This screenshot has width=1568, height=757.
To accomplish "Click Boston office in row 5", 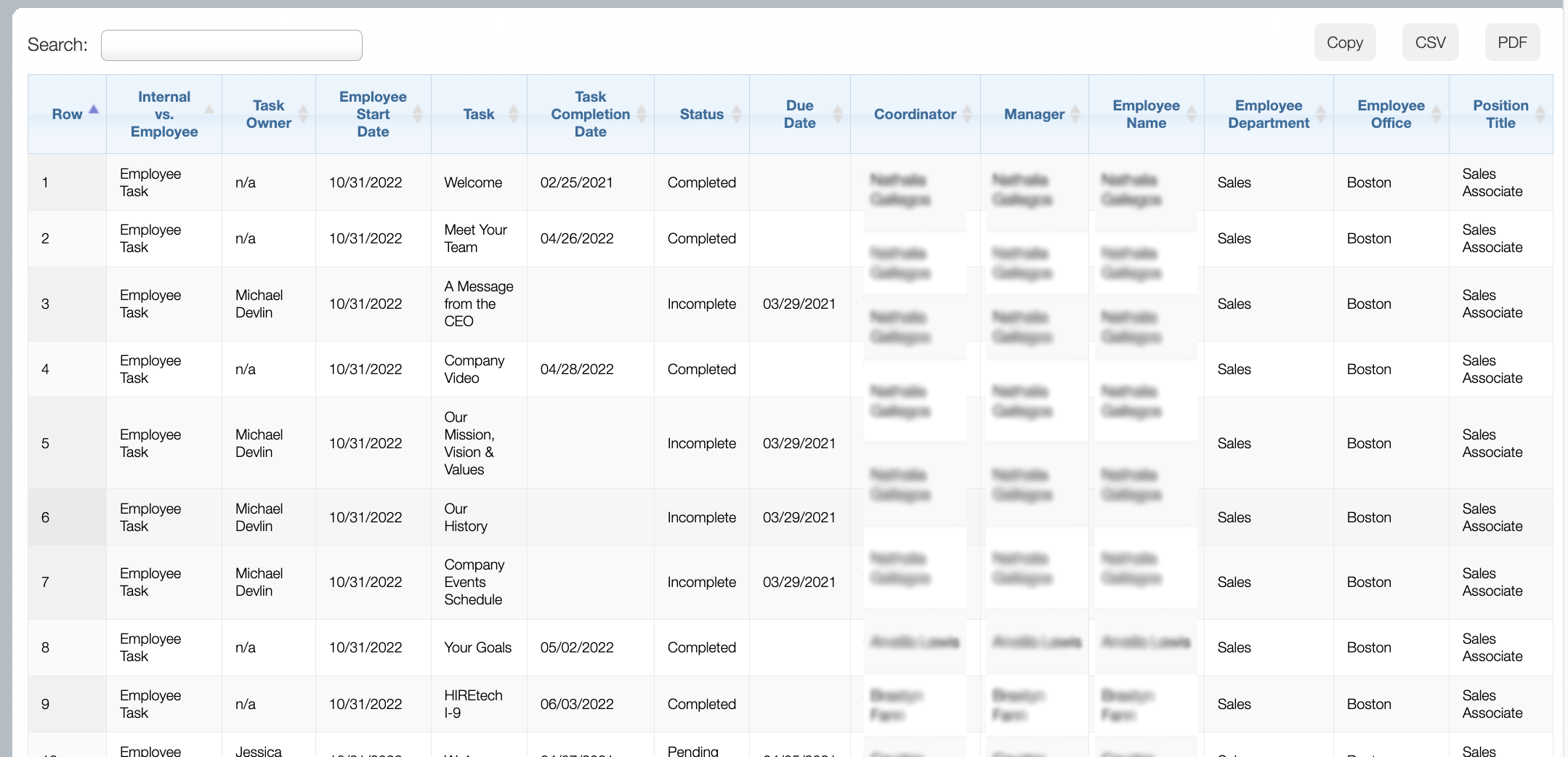I will (x=1369, y=443).
